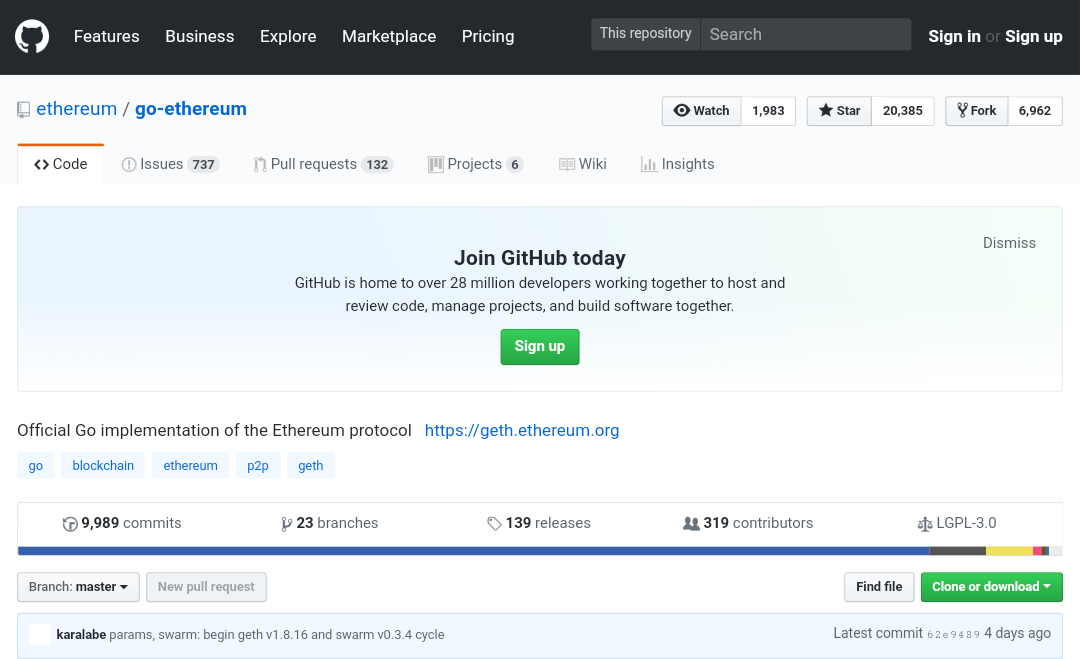Open the latest commit hash 62e9489
The image size is (1080, 659).
coord(953,634)
